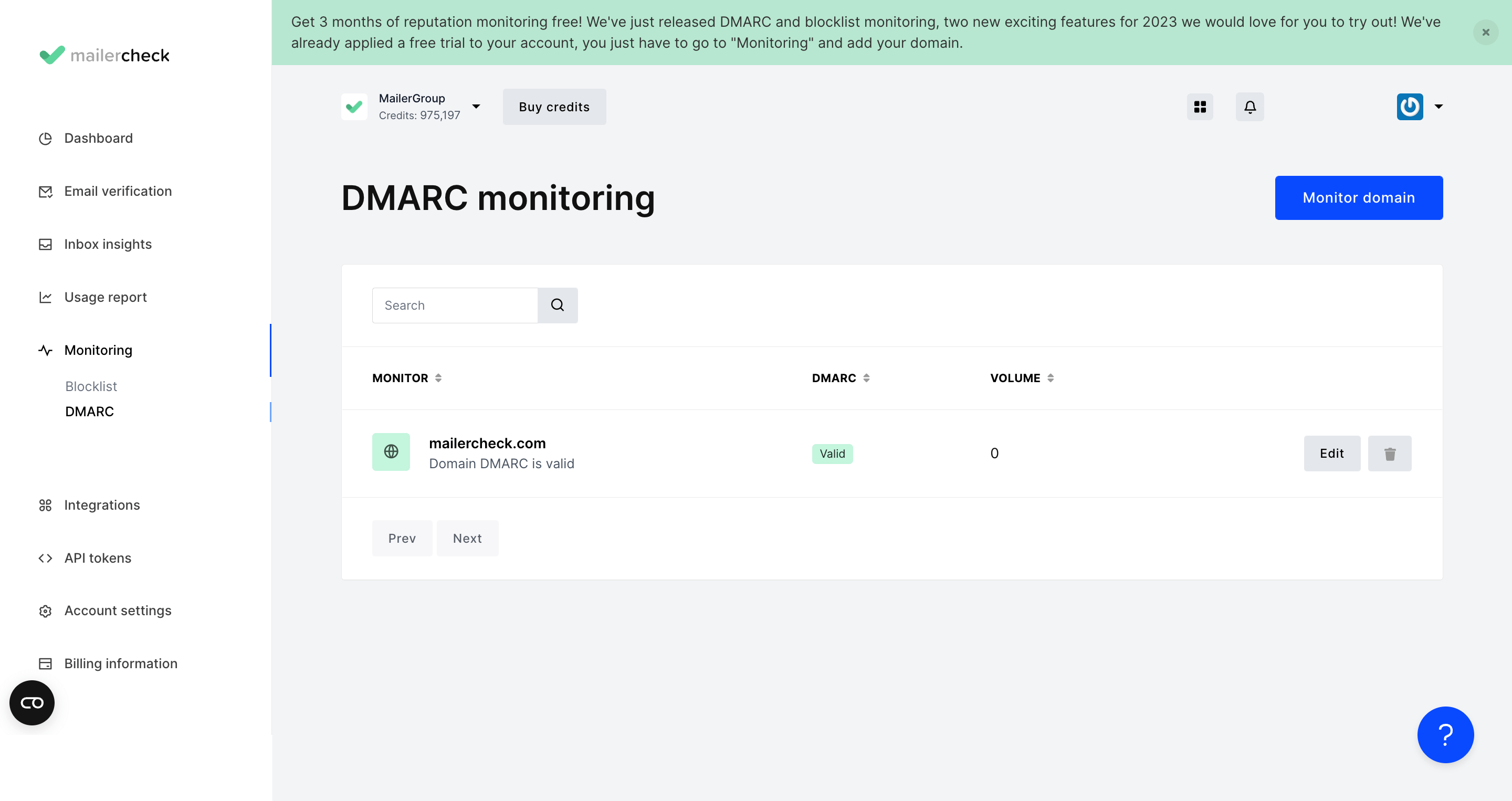Screen dimensions: 1512x801
Task: Open the mailercheck.com domain entry
Action: pos(487,443)
